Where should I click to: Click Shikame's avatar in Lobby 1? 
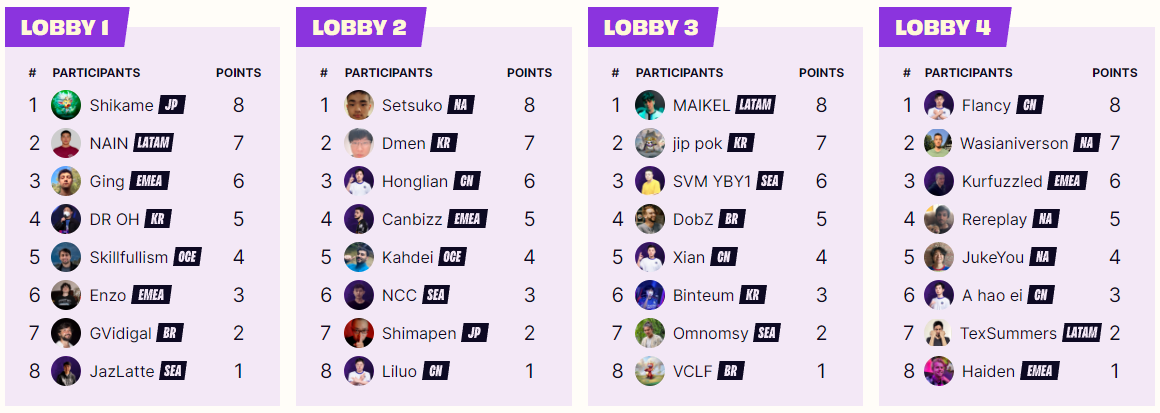pyautogui.click(x=66, y=105)
